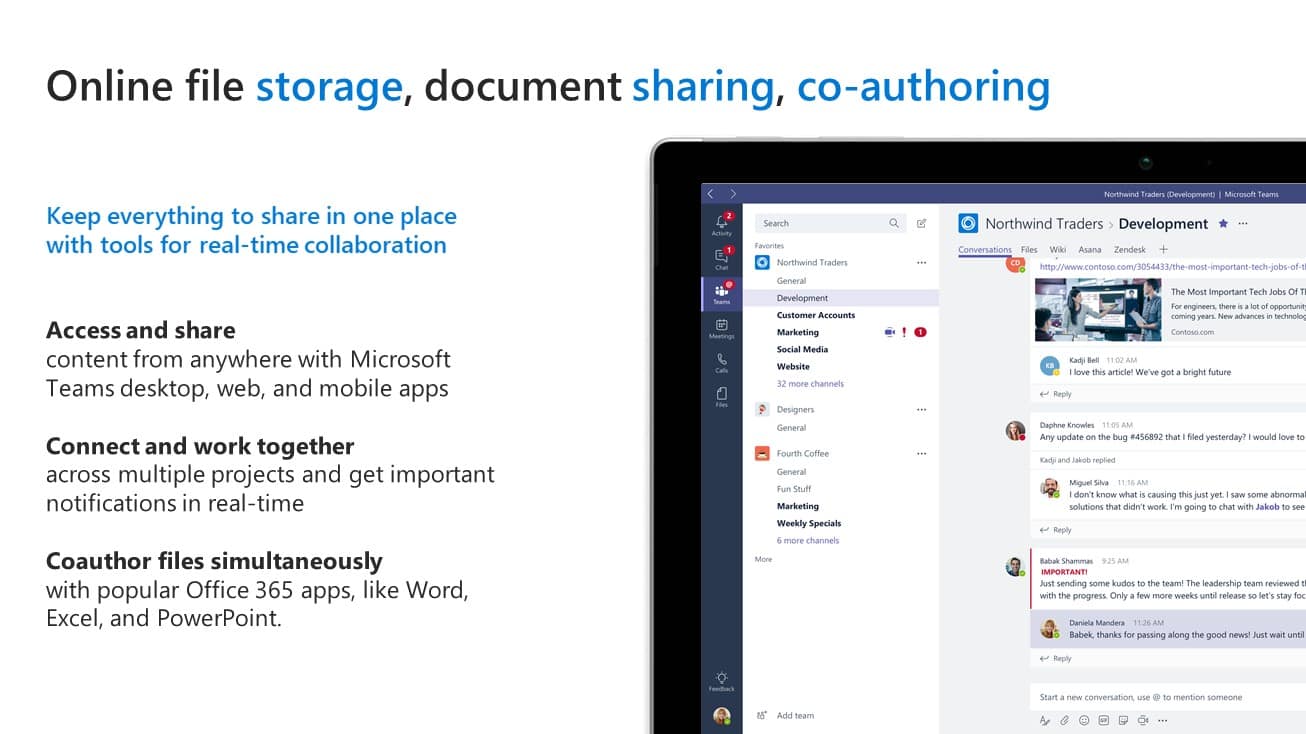Open the emoji picker in compose bar
1306x734 pixels.
[1084, 720]
